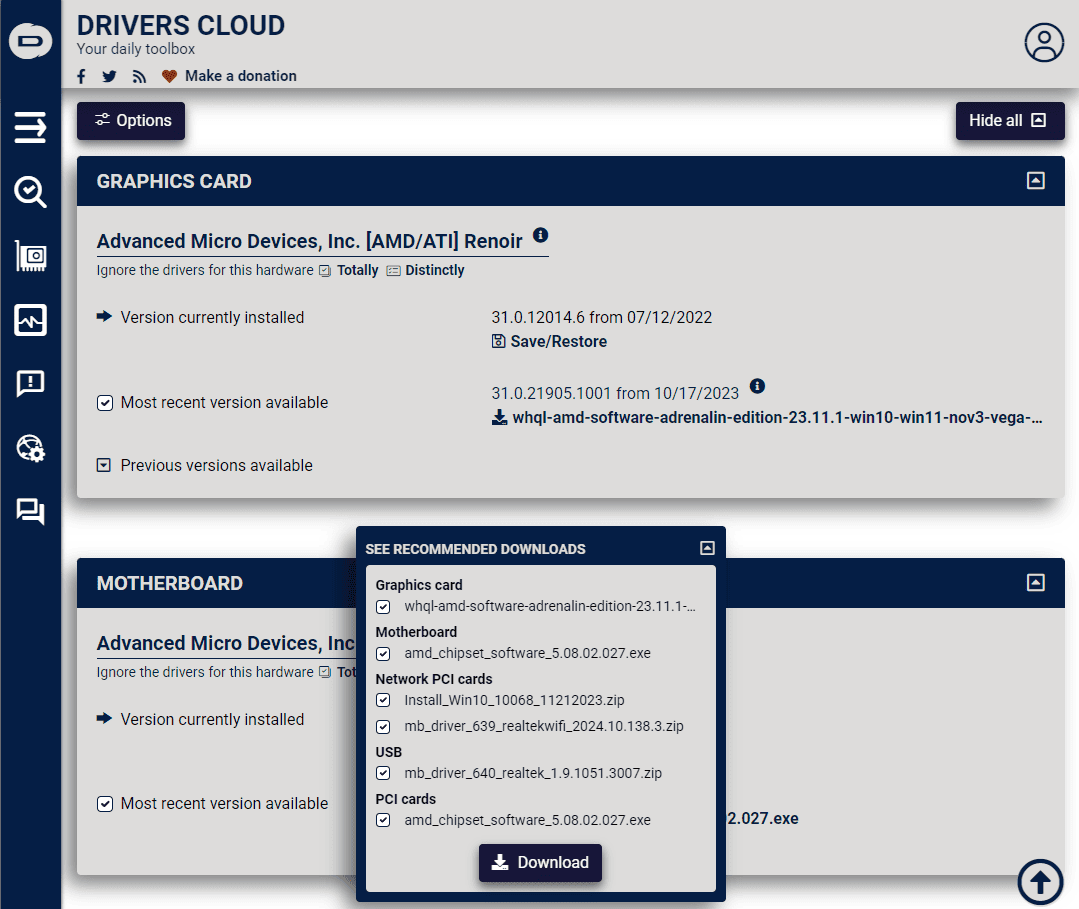This screenshot has width=1079, height=909.
Task: Click the scroll-to-top arrow at bottom right
Action: (x=1040, y=882)
